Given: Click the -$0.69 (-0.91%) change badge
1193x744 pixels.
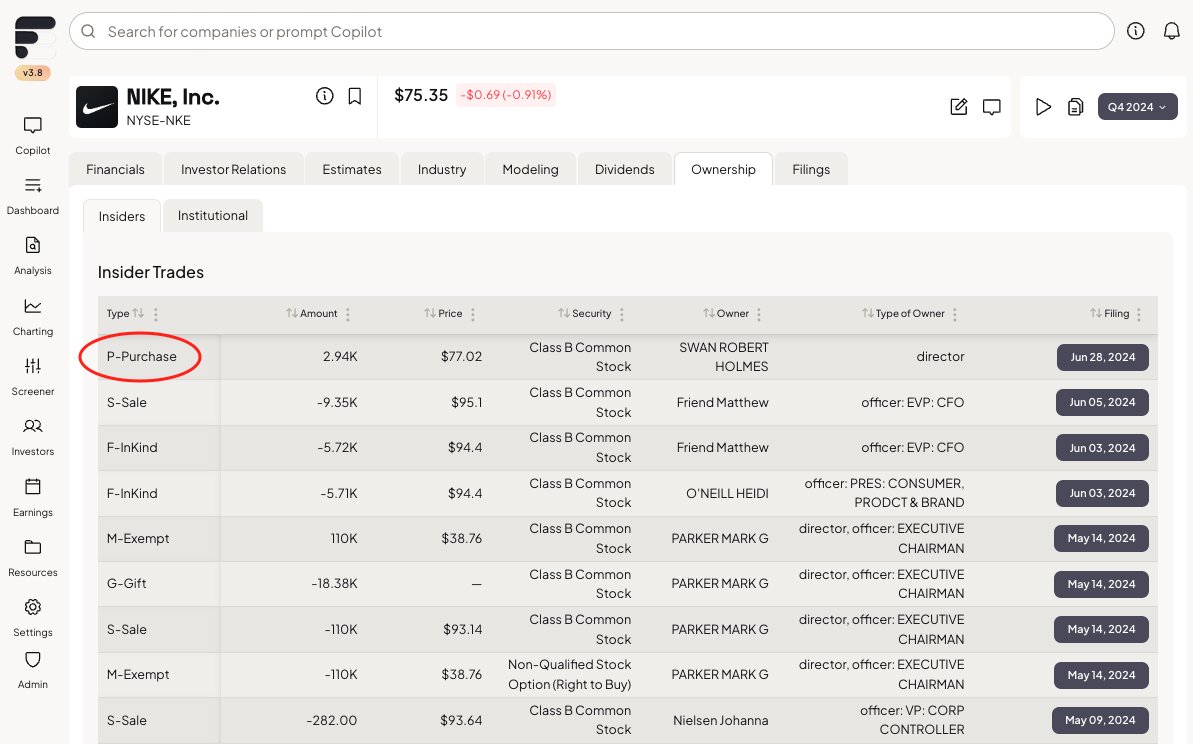Looking at the screenshot, I should click(x=506, y=95).
